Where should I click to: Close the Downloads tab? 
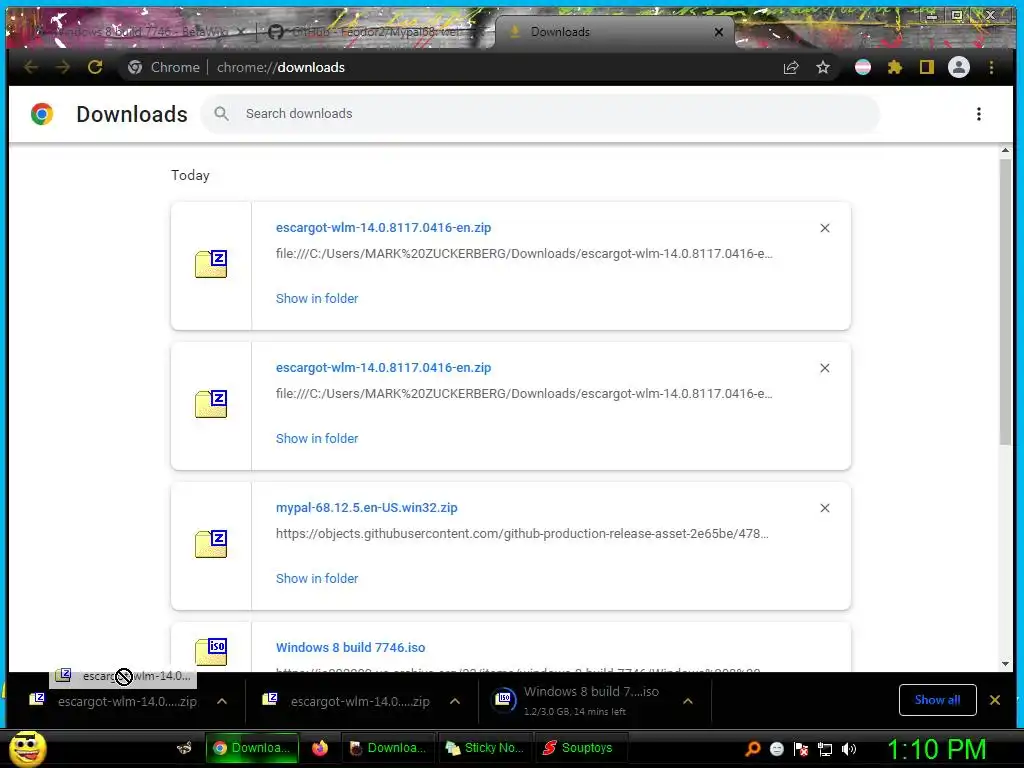(x=719, y=31)
